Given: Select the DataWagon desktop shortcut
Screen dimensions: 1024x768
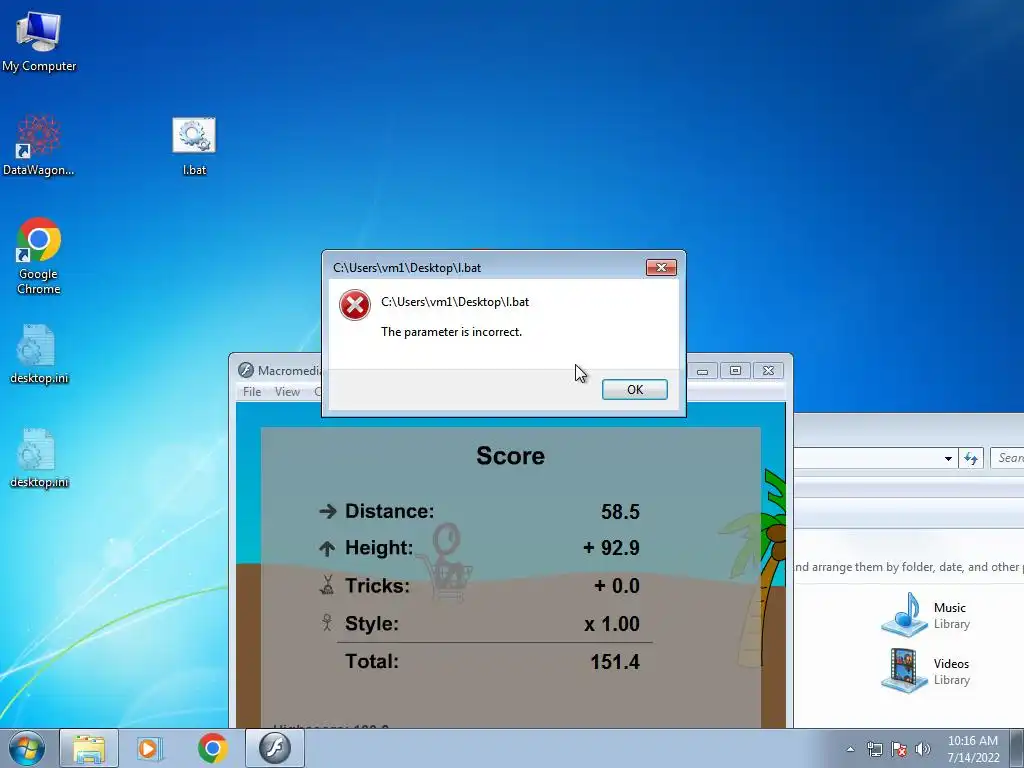Looking at the screenshot, I should (x=39, y=145).
